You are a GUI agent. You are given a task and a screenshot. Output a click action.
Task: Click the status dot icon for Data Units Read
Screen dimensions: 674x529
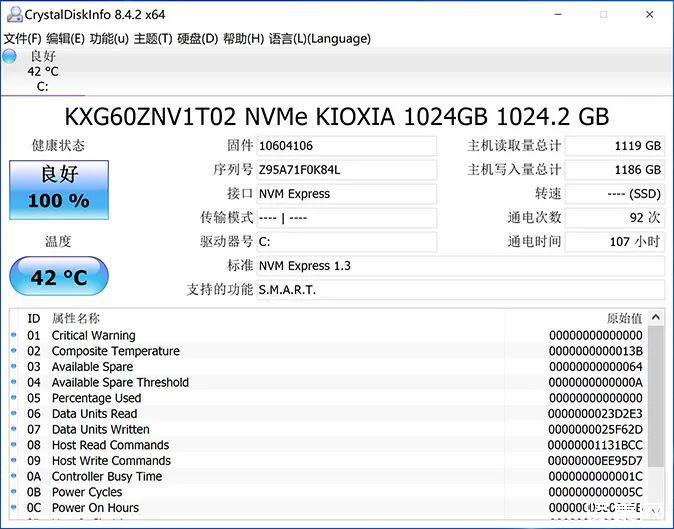point(14,413)
